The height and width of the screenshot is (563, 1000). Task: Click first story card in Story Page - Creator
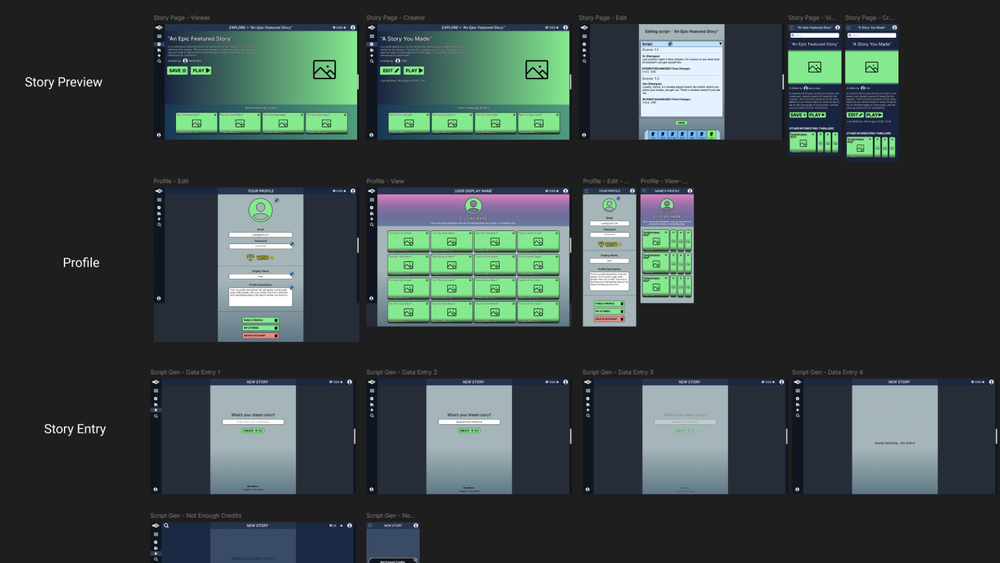coord(409,123)
